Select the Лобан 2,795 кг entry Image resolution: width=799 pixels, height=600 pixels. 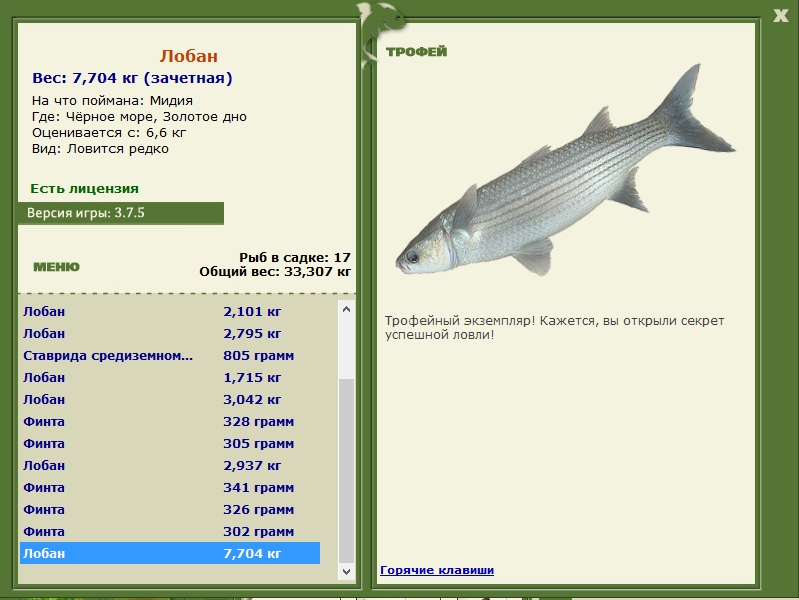pyautogui.click(x=170, y=333)
